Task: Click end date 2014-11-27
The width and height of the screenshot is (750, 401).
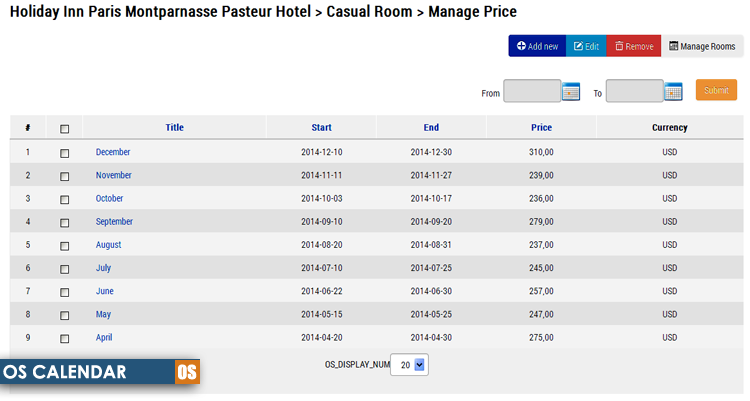Action: [431, 175]
